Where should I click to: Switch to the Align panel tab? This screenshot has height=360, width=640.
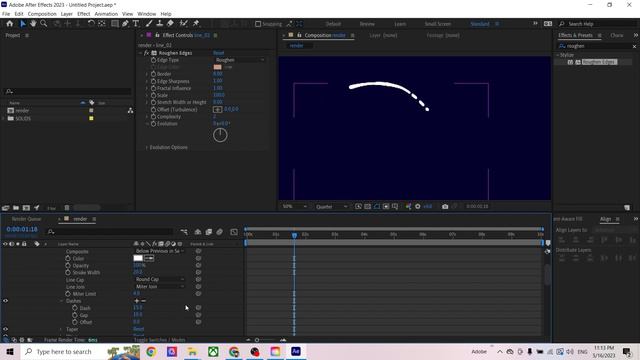[605, 219]
